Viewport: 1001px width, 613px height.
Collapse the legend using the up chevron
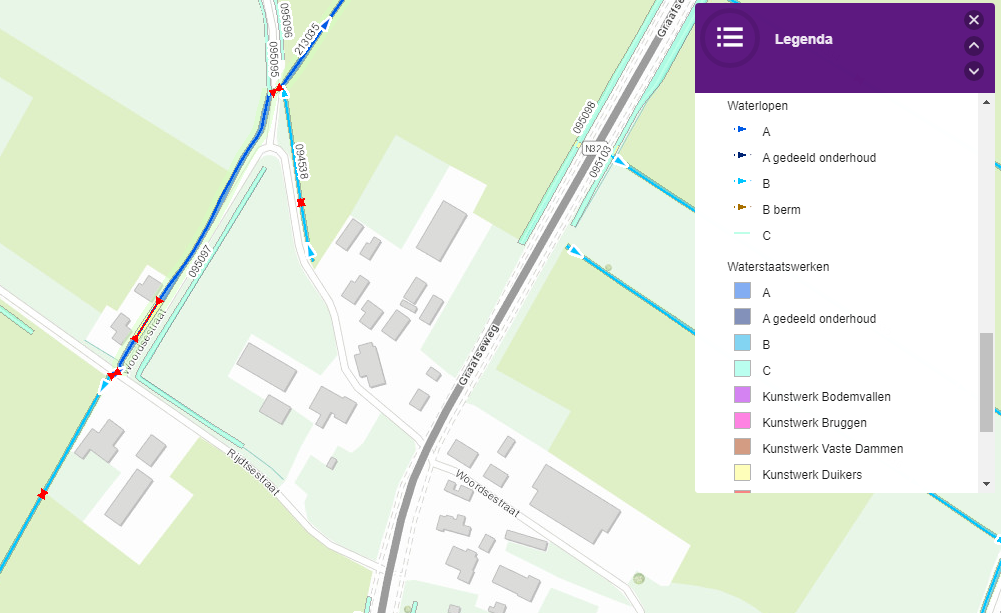pos(973,45)
